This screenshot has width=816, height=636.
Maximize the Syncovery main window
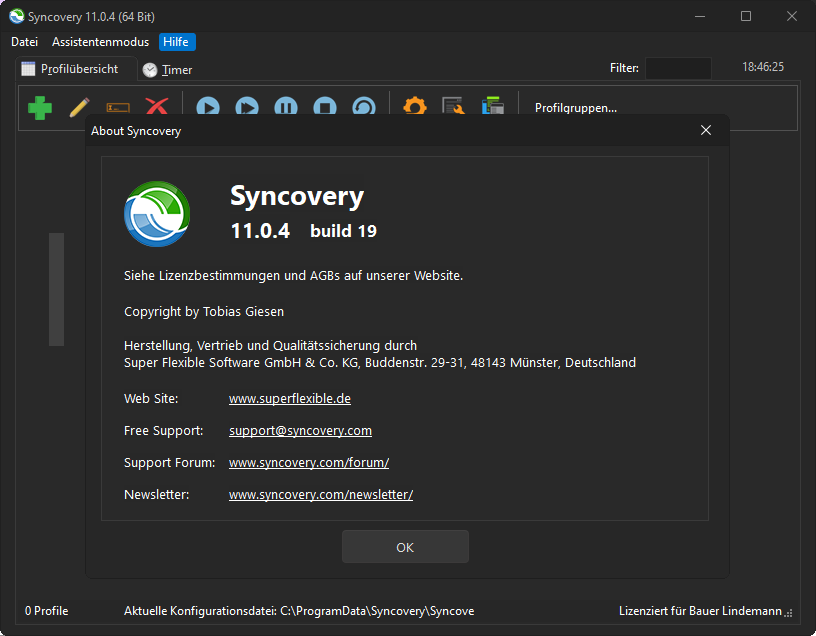coord(746,16)
